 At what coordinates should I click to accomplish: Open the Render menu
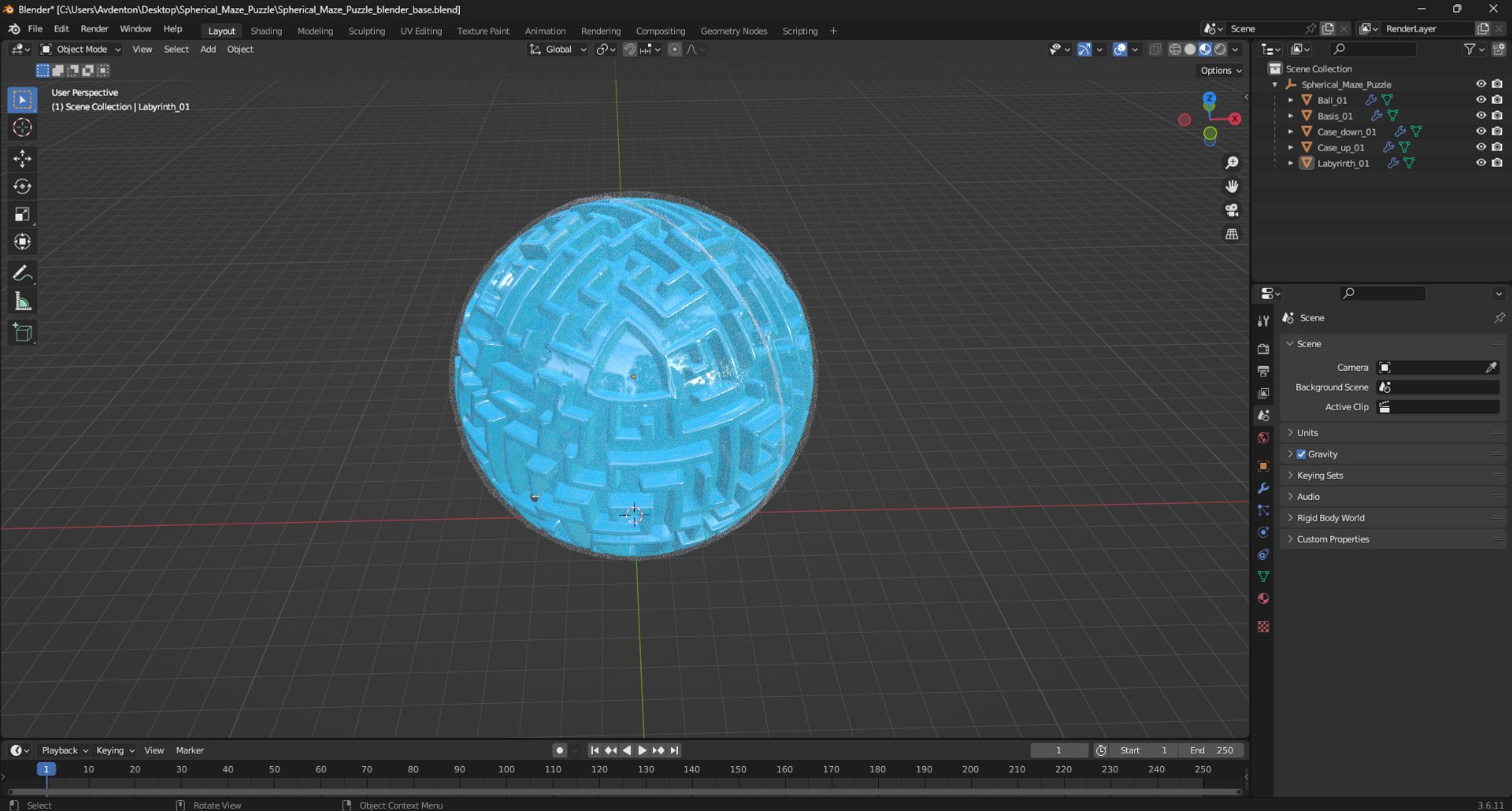[x=94, y=29]
